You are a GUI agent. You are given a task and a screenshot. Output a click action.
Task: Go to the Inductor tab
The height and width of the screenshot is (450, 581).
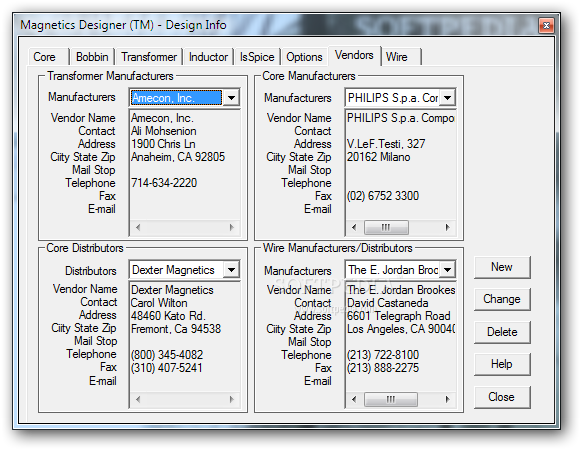pyautogui.click(x=208, y=57)
